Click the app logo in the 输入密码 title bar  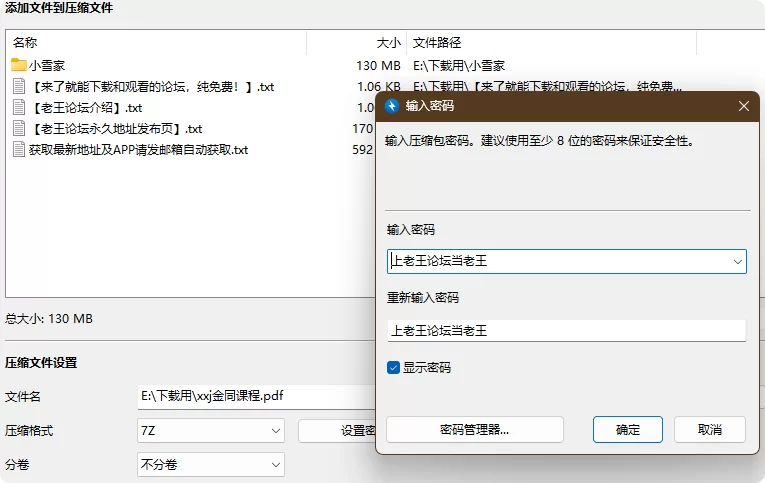[x=392, y=106]
